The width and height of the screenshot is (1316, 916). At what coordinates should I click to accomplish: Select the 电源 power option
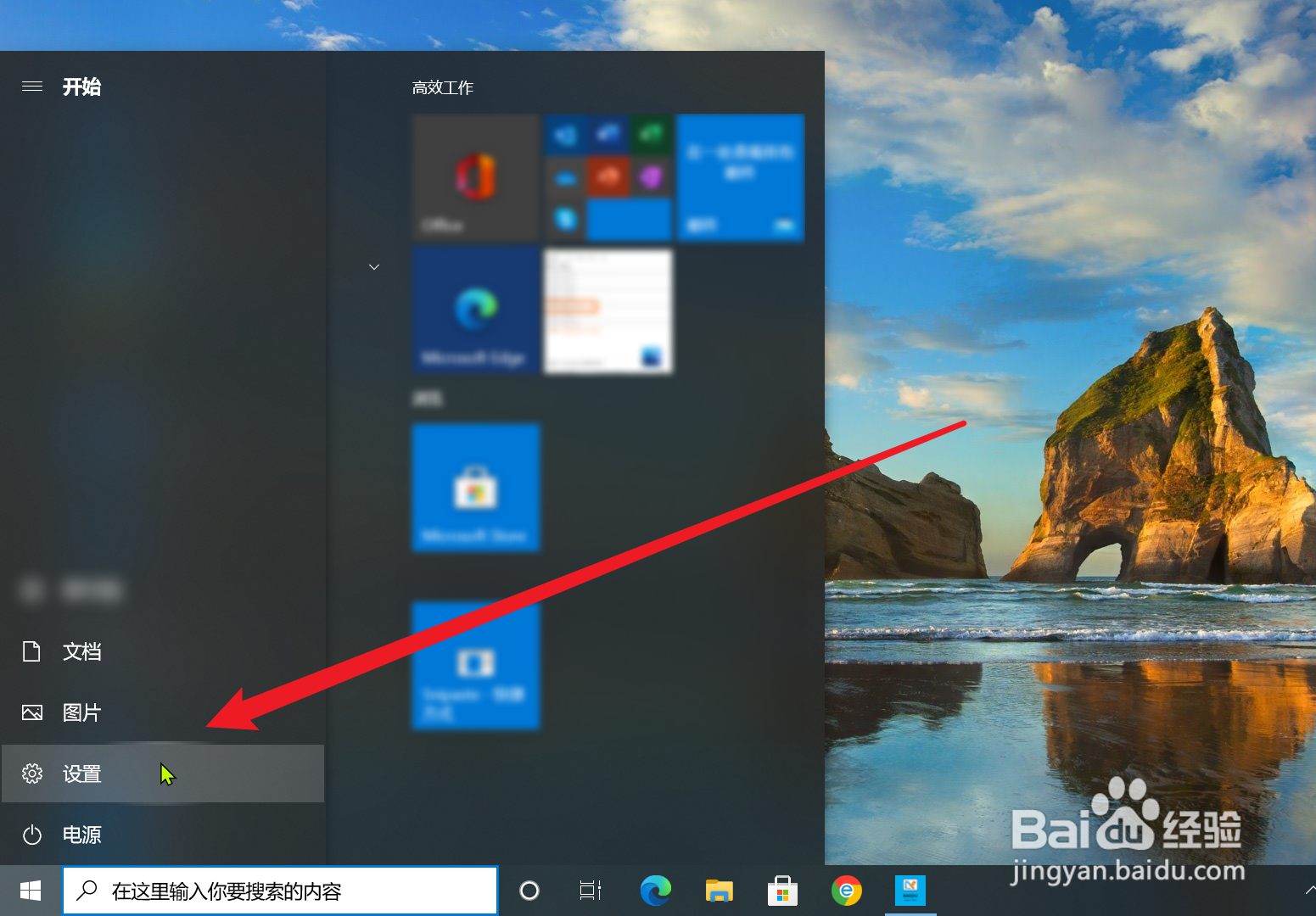tap(82, 835)
